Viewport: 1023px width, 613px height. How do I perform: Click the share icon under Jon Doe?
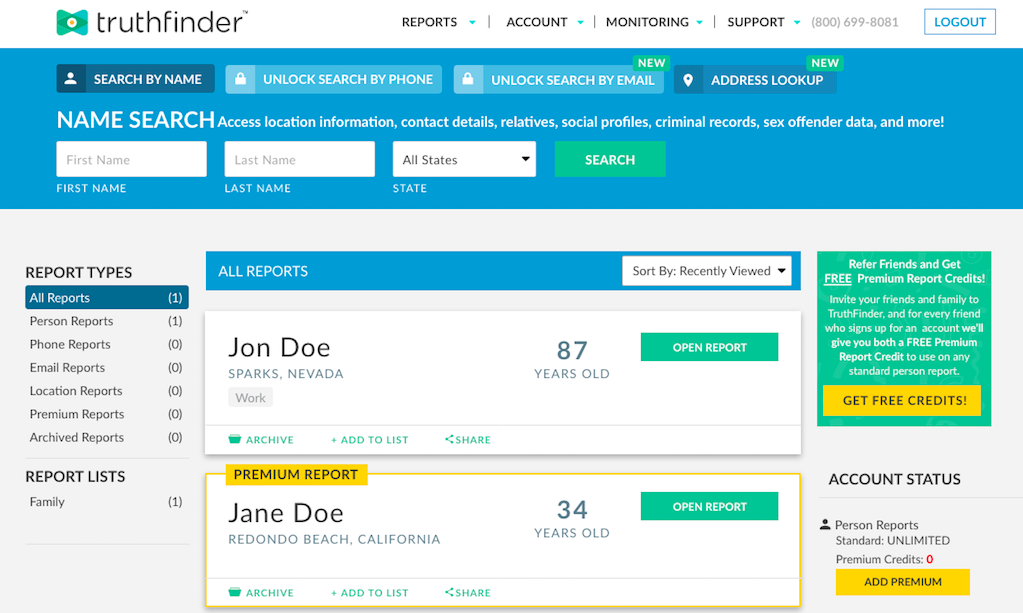point(449,439)
